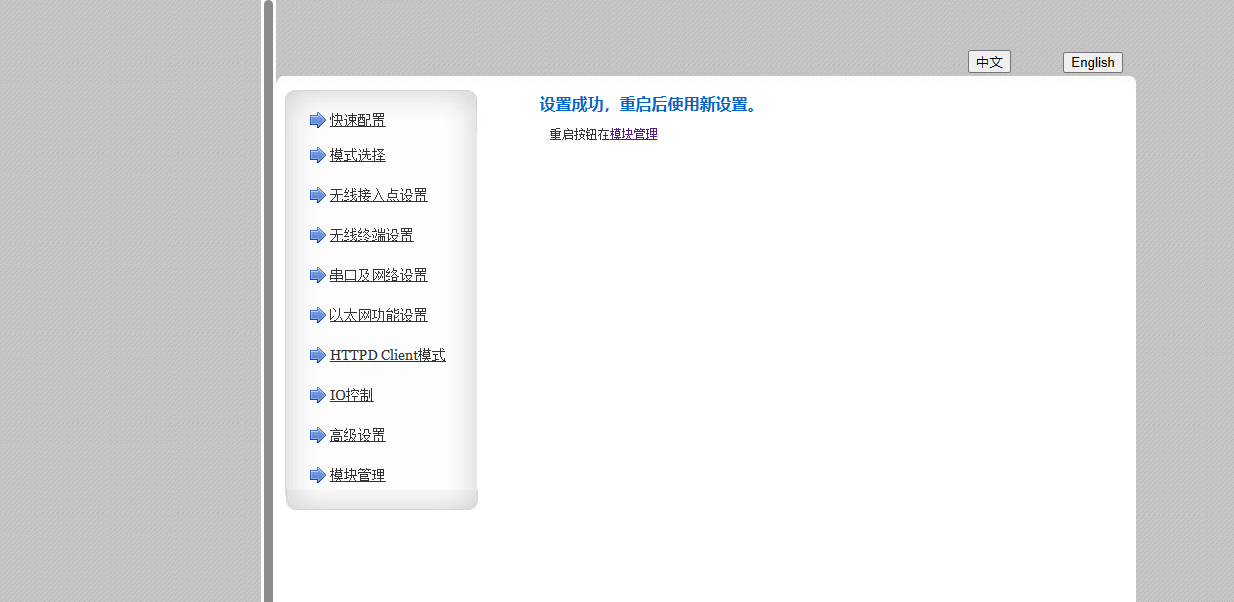Viewport: 1234px width, 602px height.
Task: Select the arrow icon next to 以太网功能设置
Action: pyautogui.click(x=317, y=315)
